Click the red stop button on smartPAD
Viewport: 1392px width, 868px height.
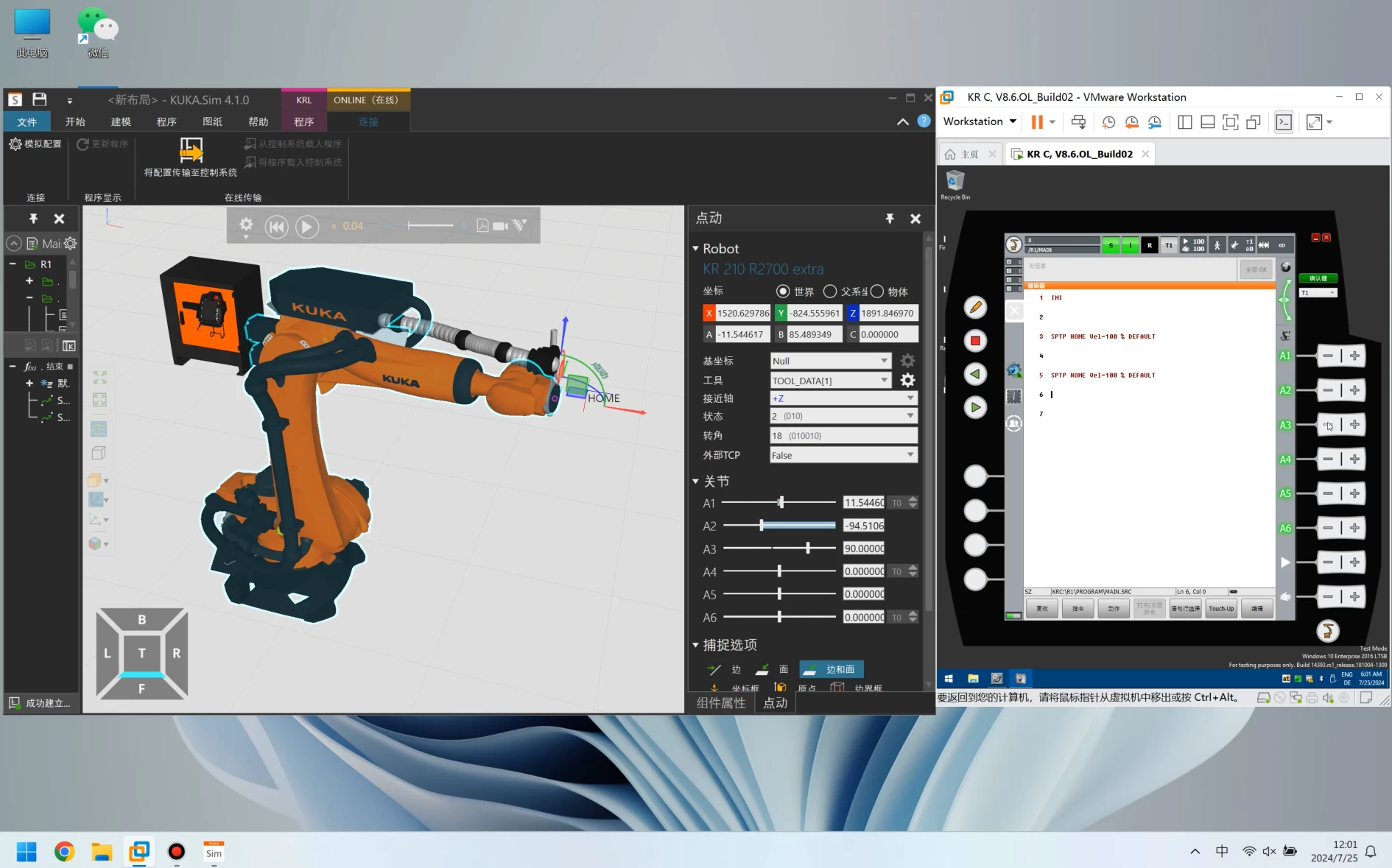975,341
